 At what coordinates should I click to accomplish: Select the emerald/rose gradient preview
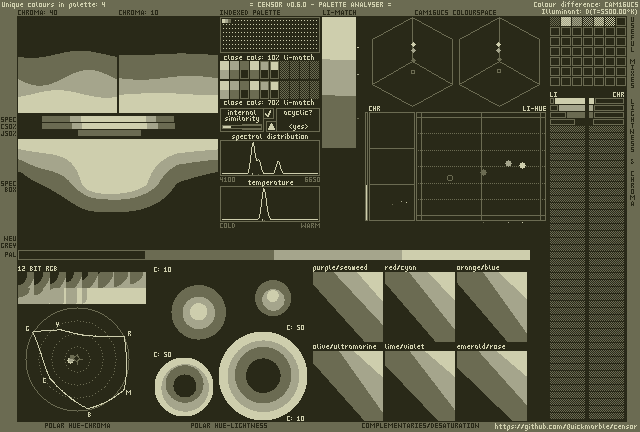491,385
